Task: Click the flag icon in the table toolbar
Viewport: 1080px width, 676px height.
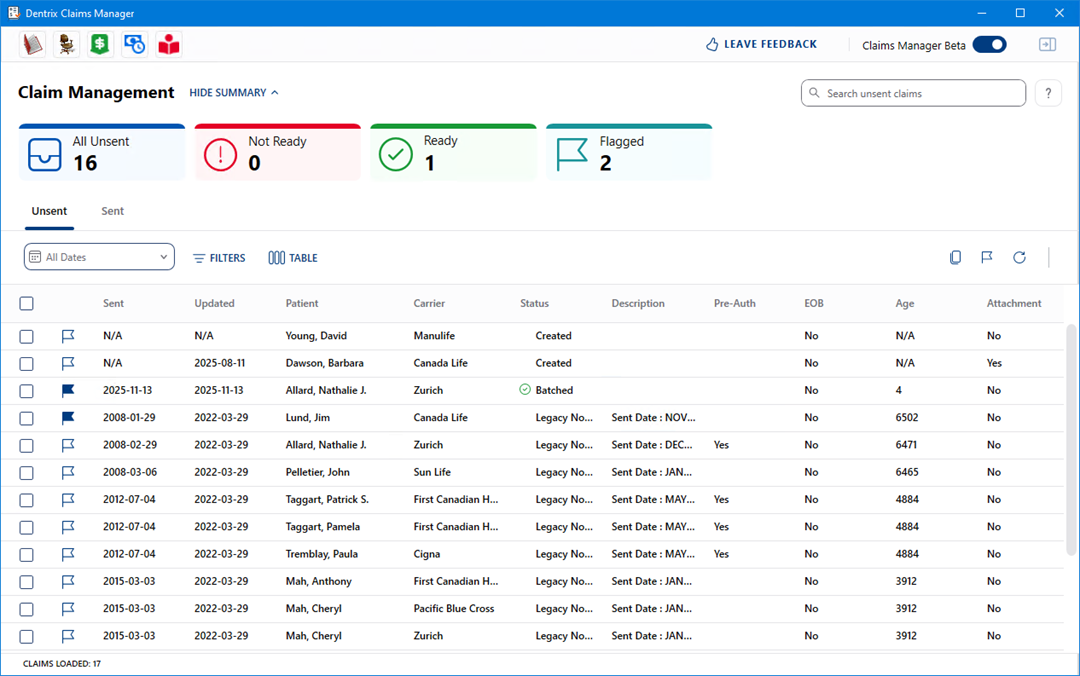Action: click(987, 258)
